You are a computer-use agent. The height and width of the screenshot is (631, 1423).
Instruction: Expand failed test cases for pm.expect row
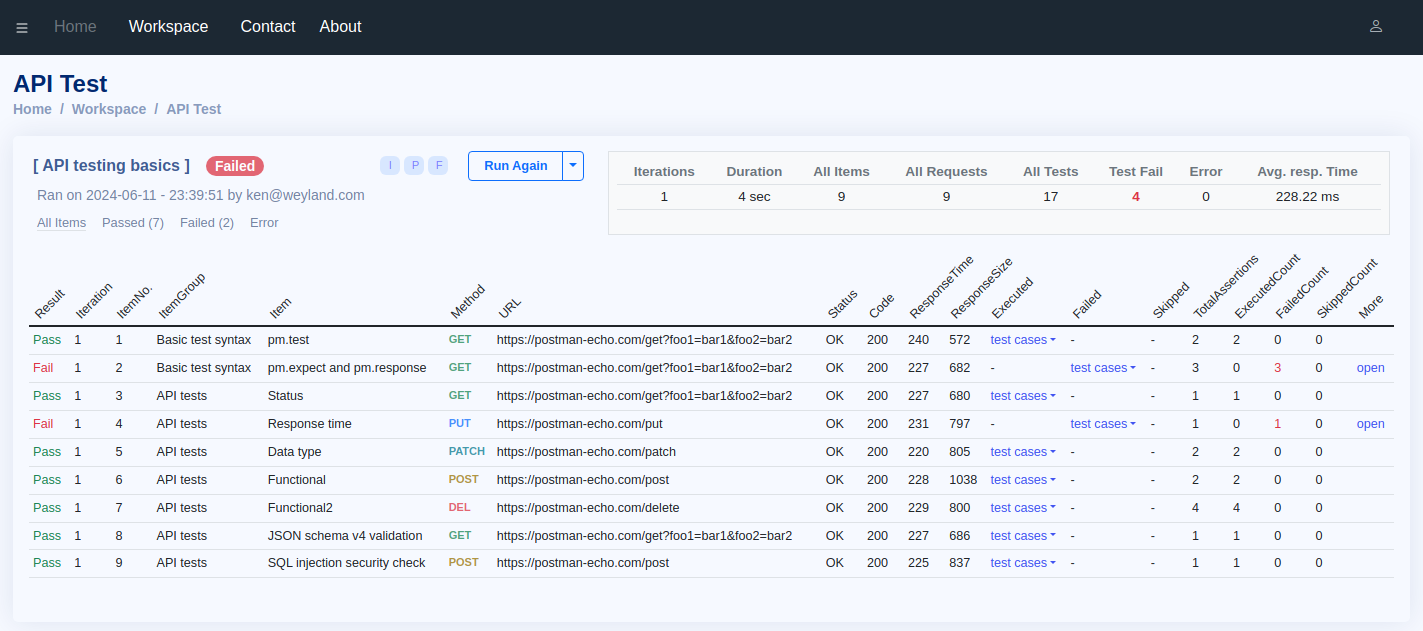click(1102, 368)
